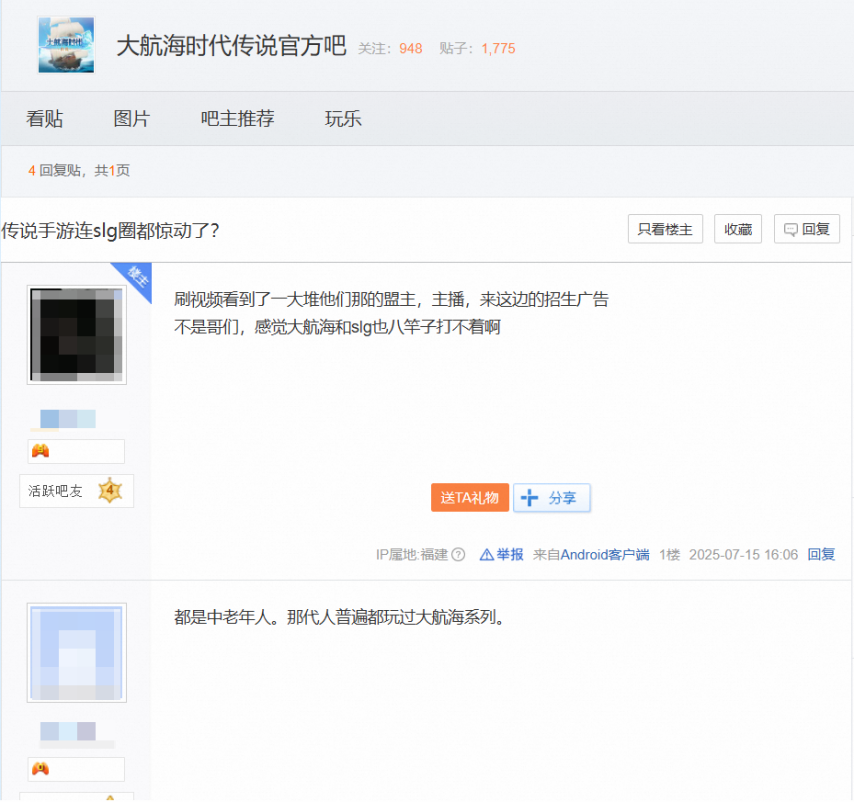Toggle 只看楼主 to show only OP posts

[665, 228]
